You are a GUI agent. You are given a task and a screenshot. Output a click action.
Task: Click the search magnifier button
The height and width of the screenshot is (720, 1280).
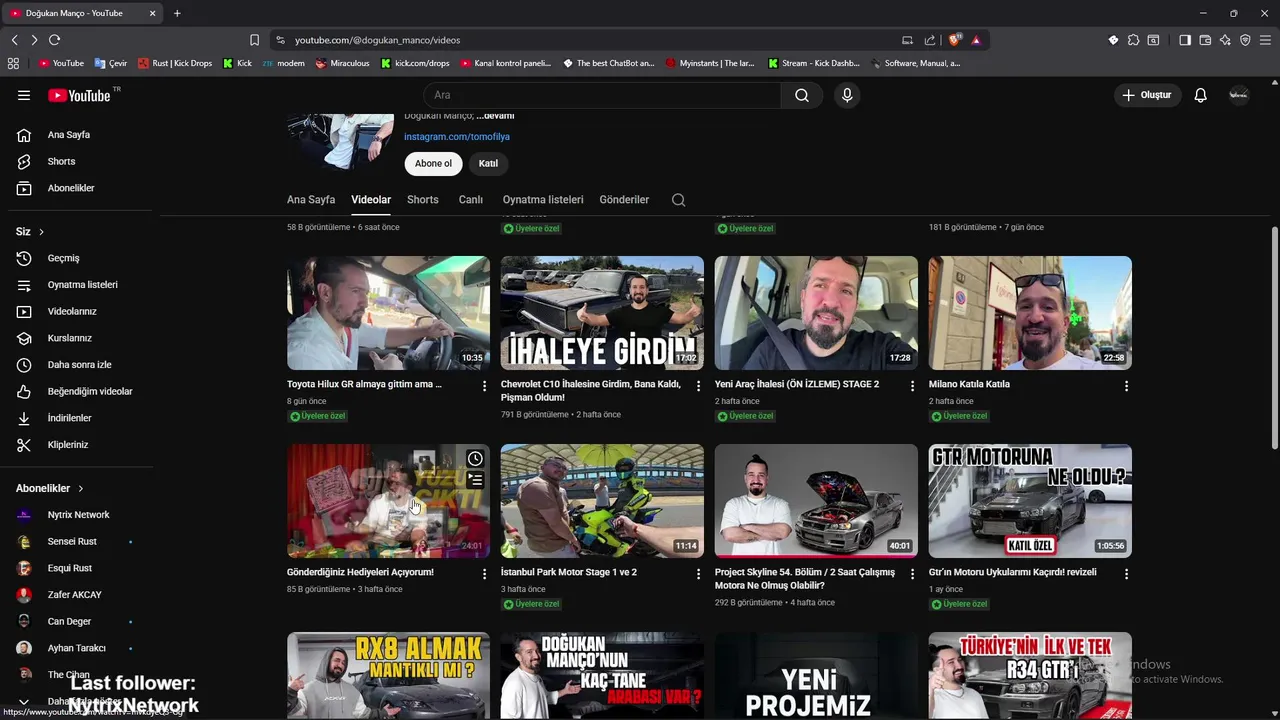802,95
